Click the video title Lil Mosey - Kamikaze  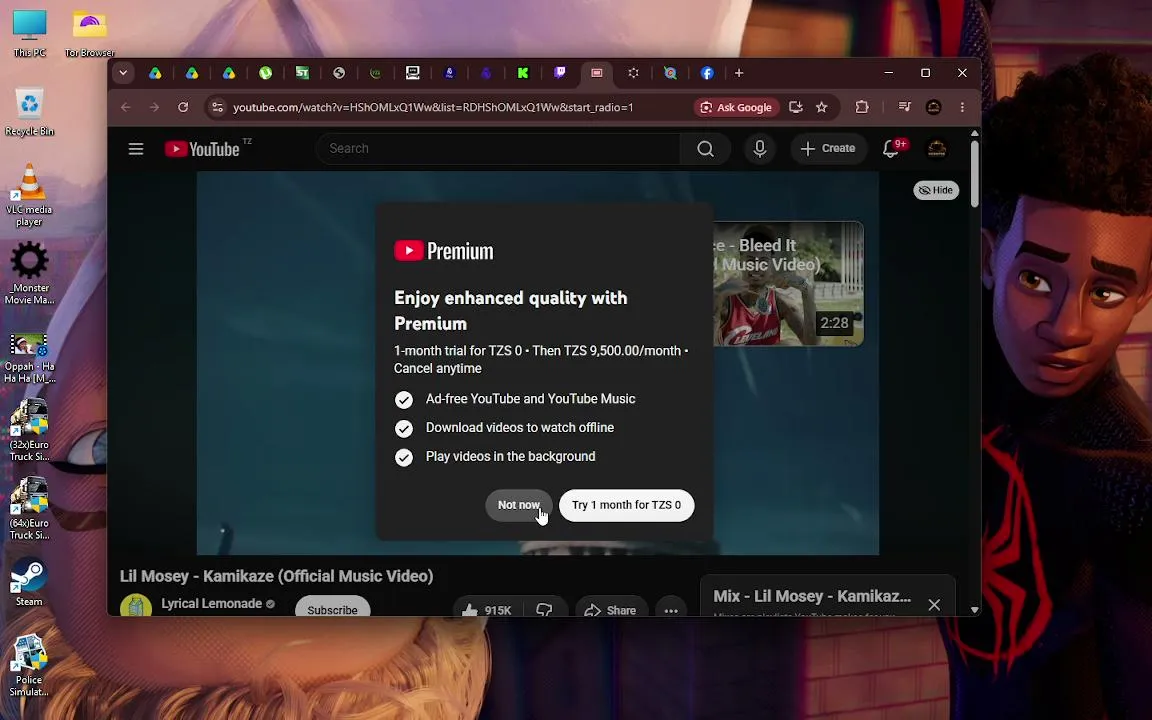pos(276,576)
